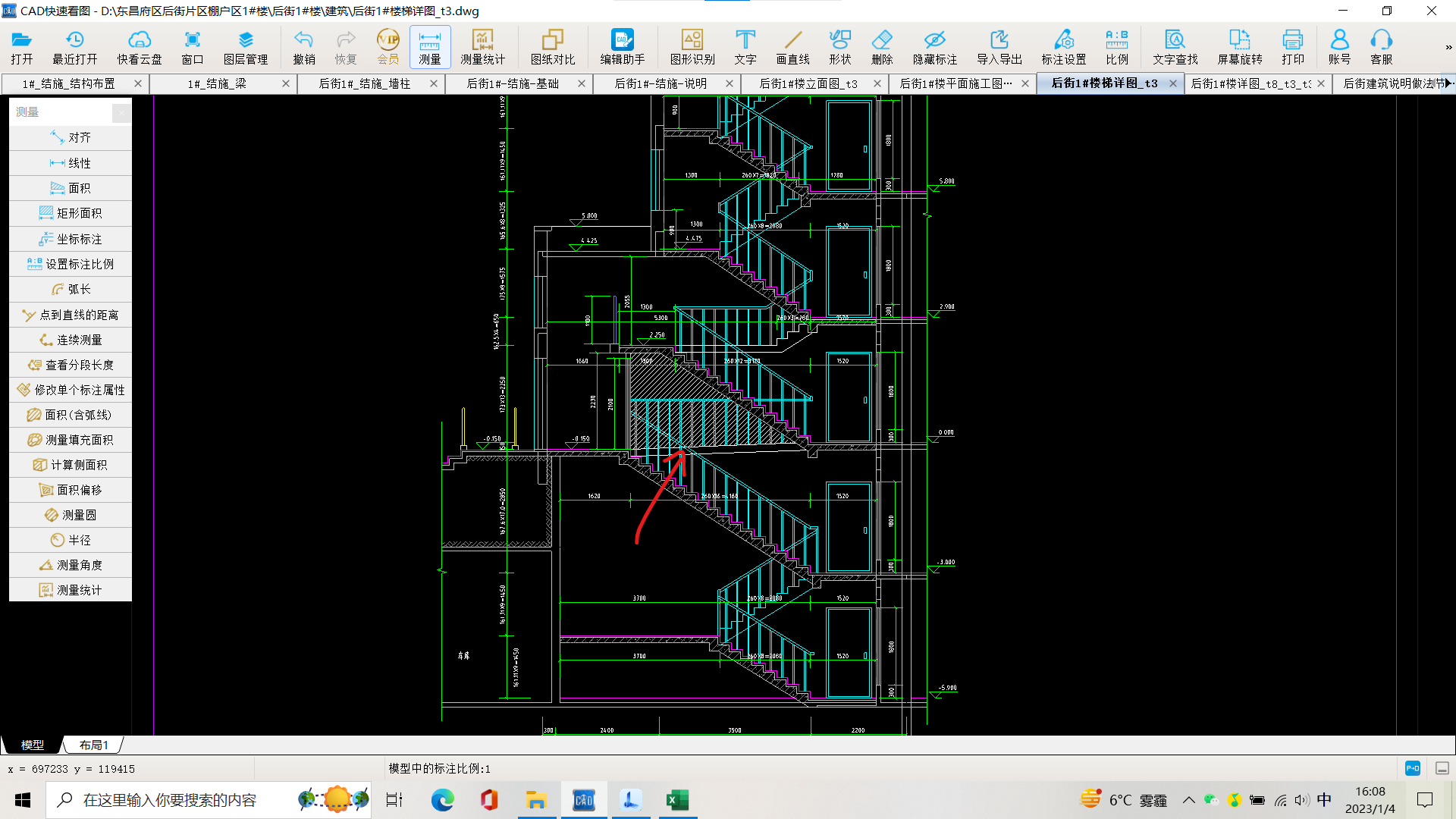The image size is (1456, 819).
Task: Select the 画直线 draw line tool
Action: point(793,47)
